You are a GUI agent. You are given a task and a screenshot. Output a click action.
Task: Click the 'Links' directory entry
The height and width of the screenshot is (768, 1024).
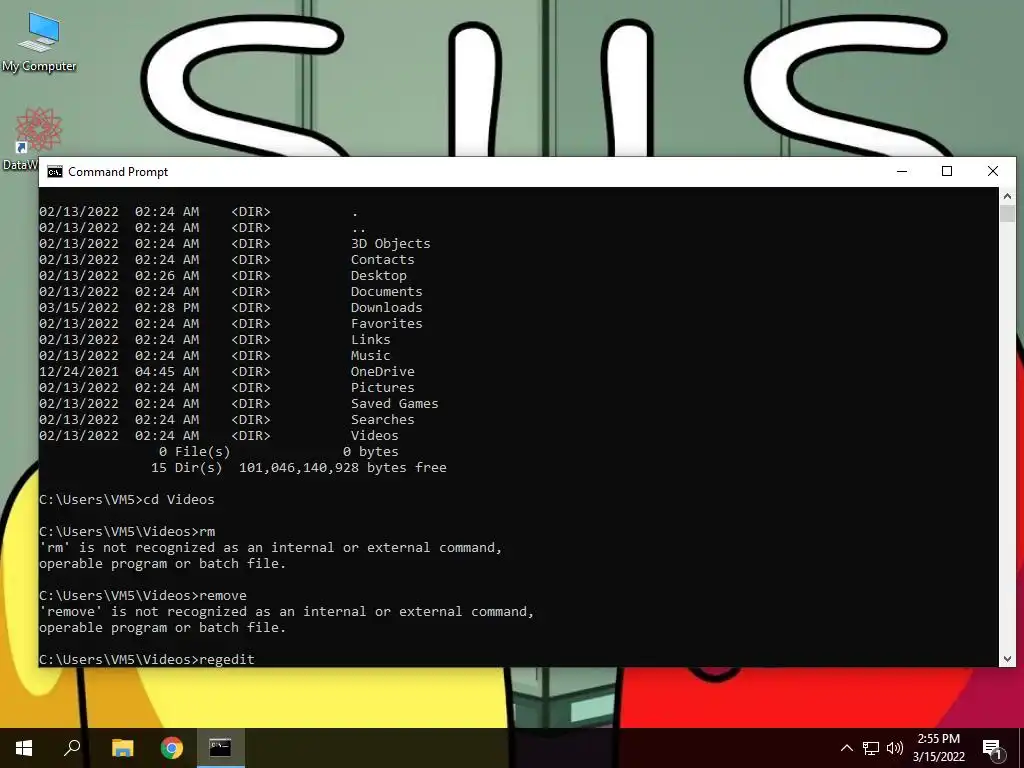[x=370, y=340]
